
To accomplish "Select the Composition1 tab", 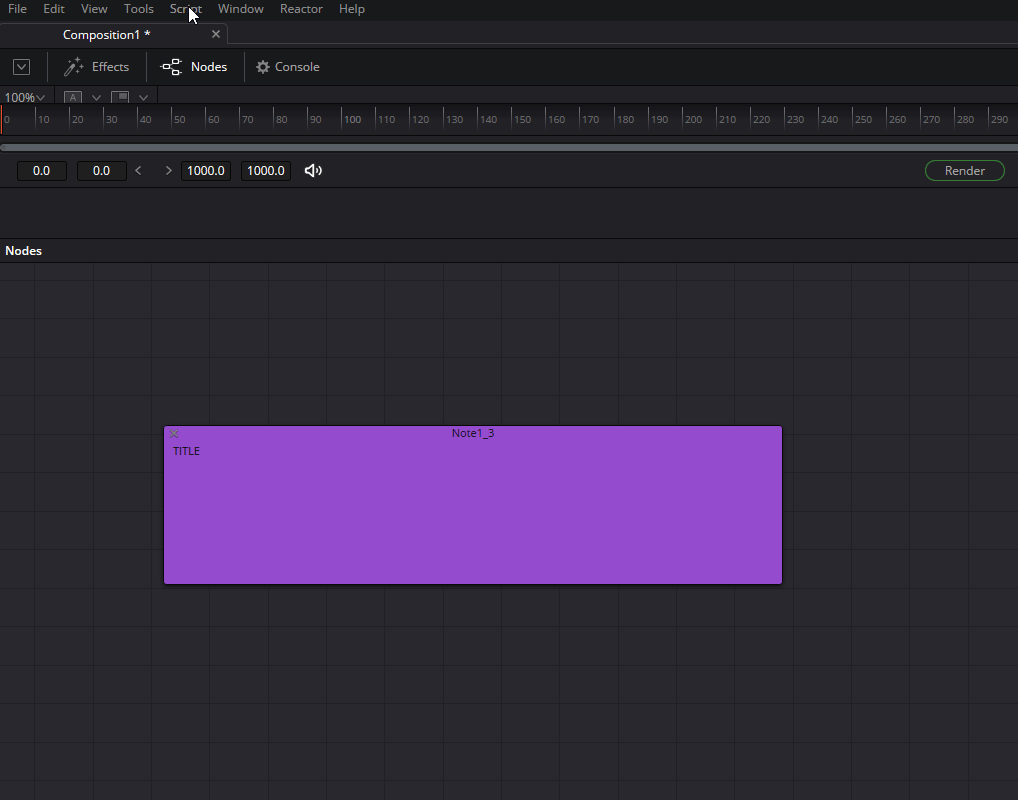I will tap(106, 34).
